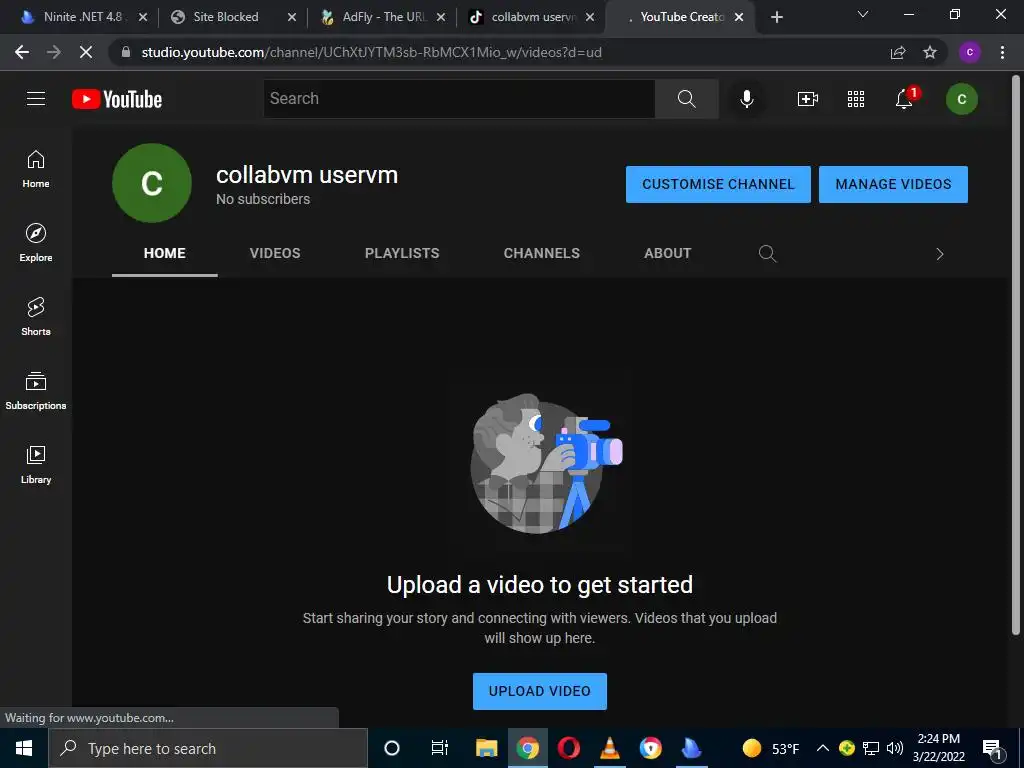Stop loading the page

click(86, 52)
